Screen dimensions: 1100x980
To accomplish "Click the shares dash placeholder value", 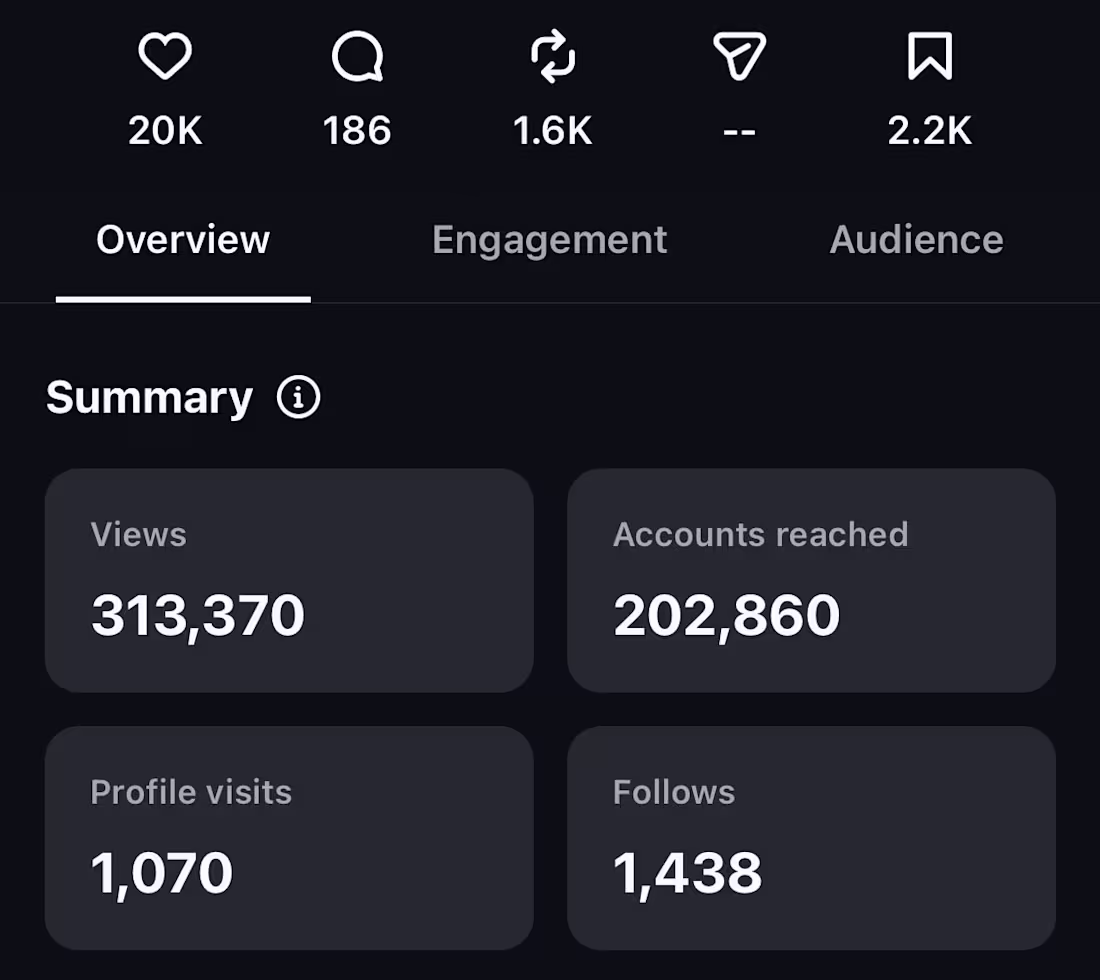I will click(739, 131).
